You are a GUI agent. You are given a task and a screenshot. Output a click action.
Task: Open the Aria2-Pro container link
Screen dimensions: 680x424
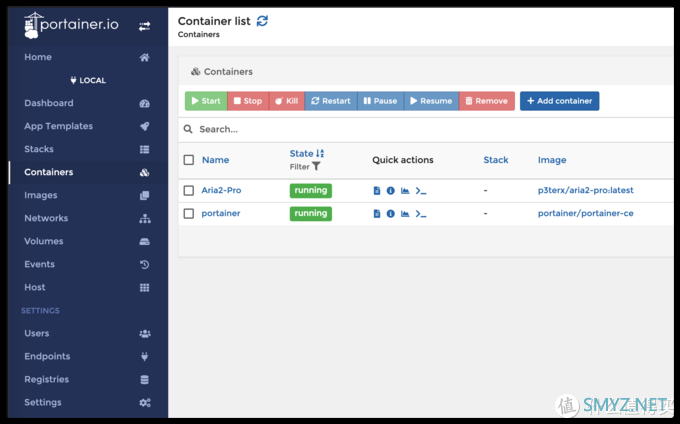click(x=221, y=190)
